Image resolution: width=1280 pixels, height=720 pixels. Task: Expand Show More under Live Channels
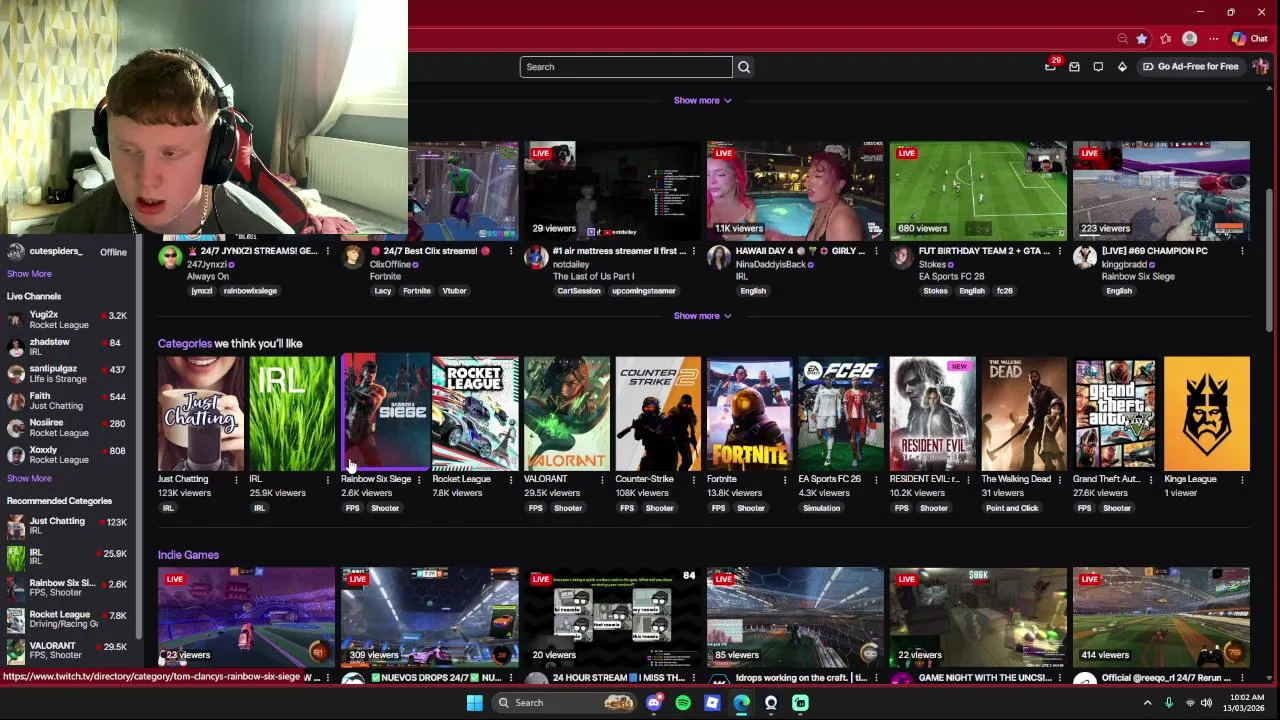(29, 478)
